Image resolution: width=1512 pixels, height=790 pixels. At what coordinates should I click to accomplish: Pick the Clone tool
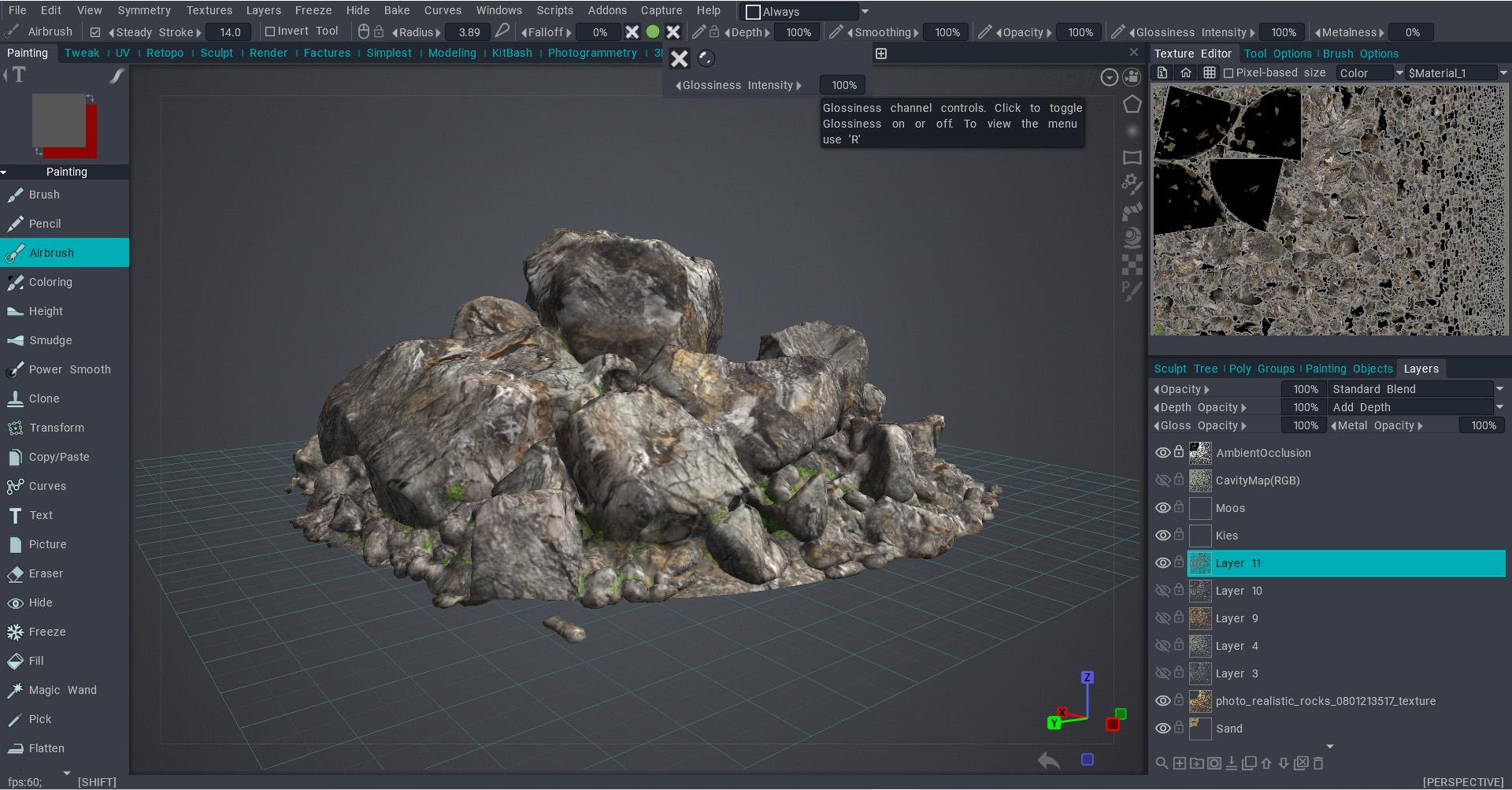click(44, 399)
